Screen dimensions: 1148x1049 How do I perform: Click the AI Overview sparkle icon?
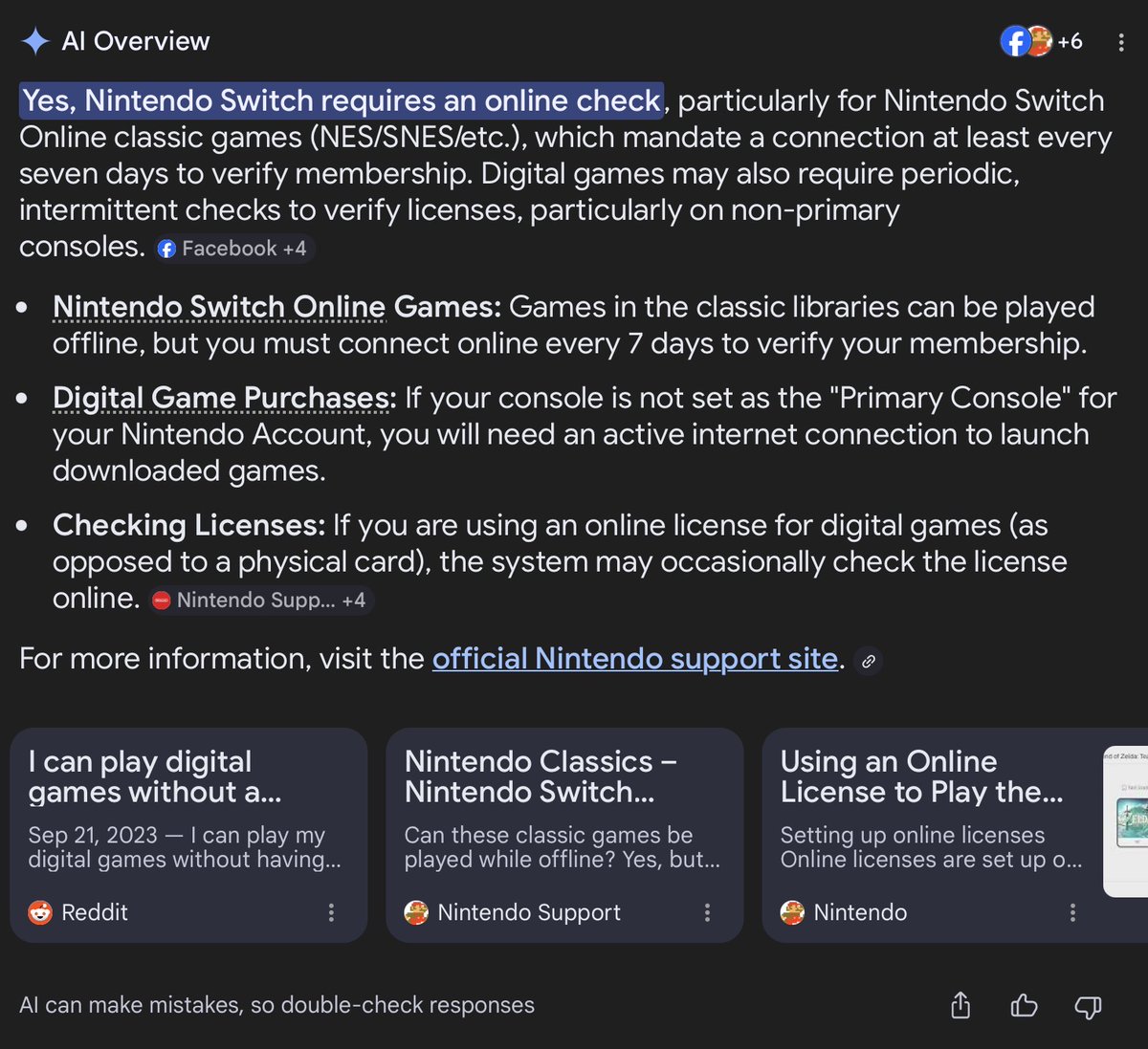(35, 41)
